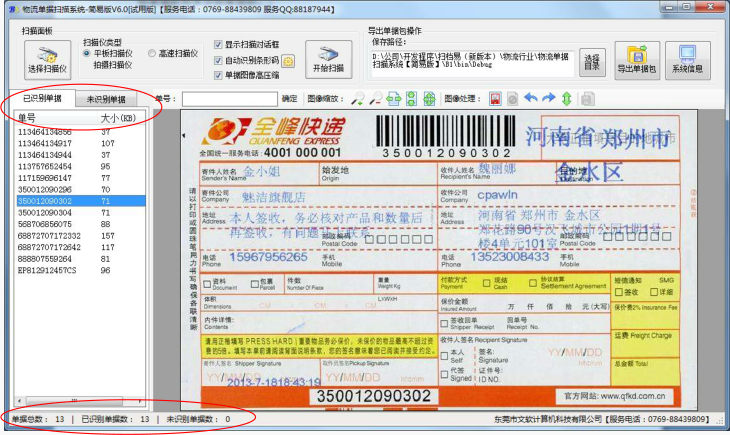The width and height of the screenshot is (730, 435).
Task: Click 单据总数 status bar entry
Action: coord(38,419)
